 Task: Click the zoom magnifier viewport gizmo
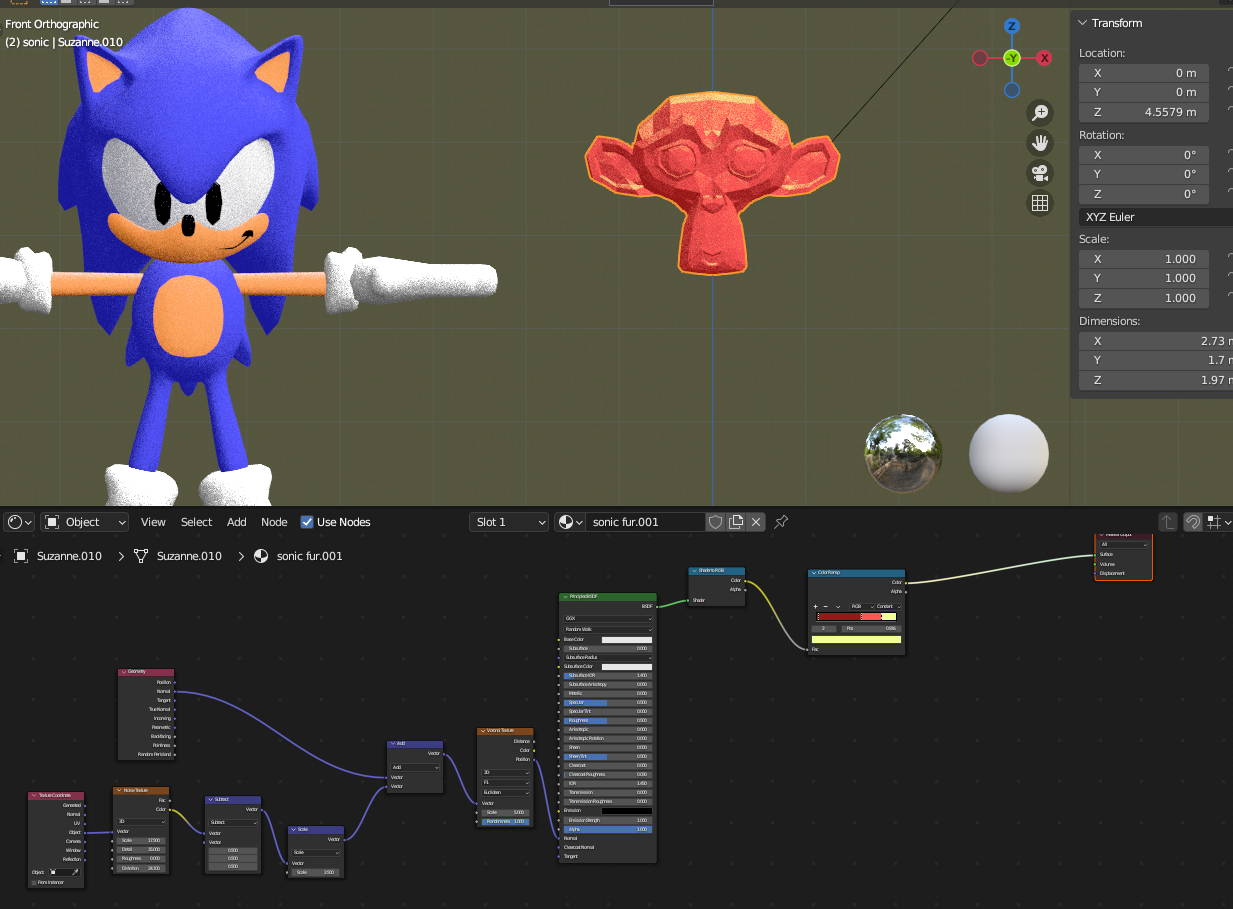(x=1040, y=112)
